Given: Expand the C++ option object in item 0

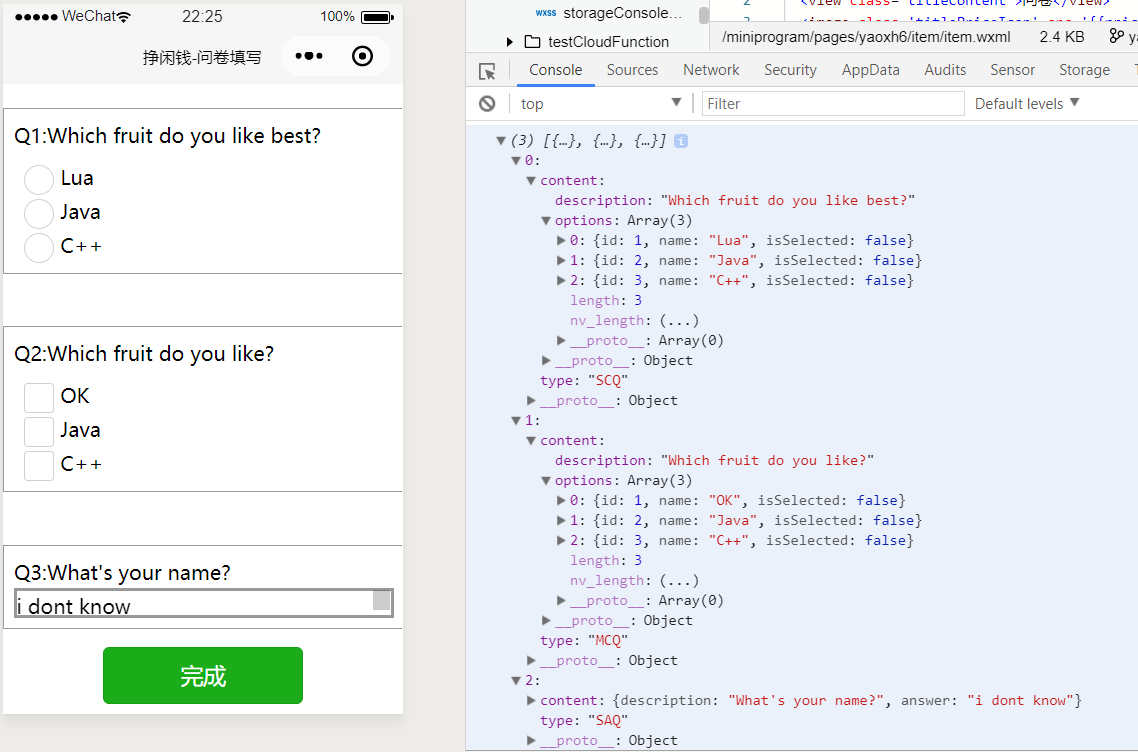Looking at the screenshot, I should tap(560, 280).
